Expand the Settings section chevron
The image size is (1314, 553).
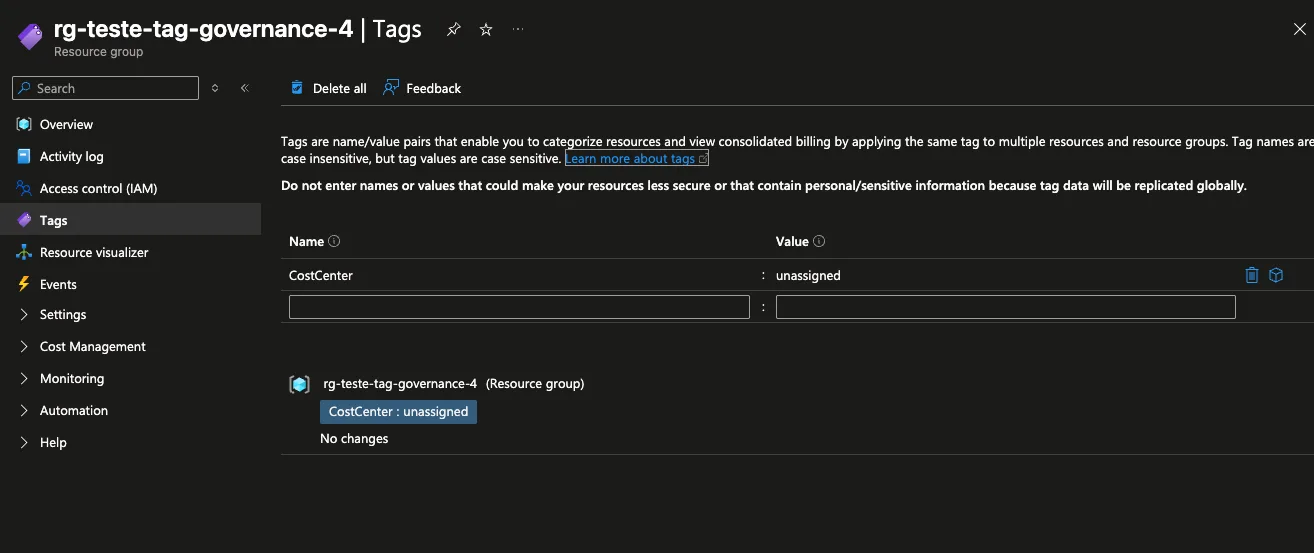click(x=24, y=314)
